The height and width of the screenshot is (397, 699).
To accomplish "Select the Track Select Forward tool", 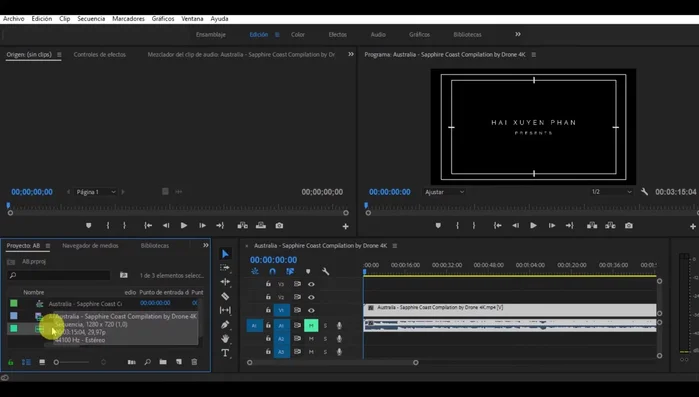I will point(225,267).
